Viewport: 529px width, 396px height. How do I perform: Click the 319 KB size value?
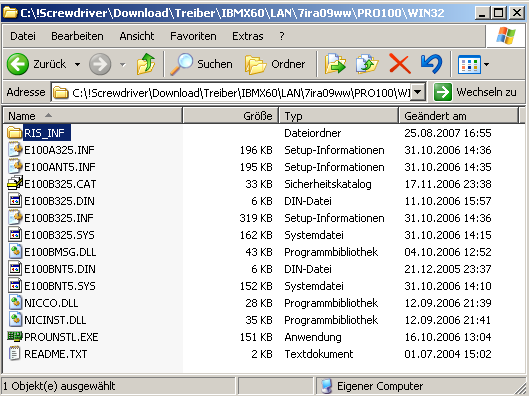[x=256, y=218]
